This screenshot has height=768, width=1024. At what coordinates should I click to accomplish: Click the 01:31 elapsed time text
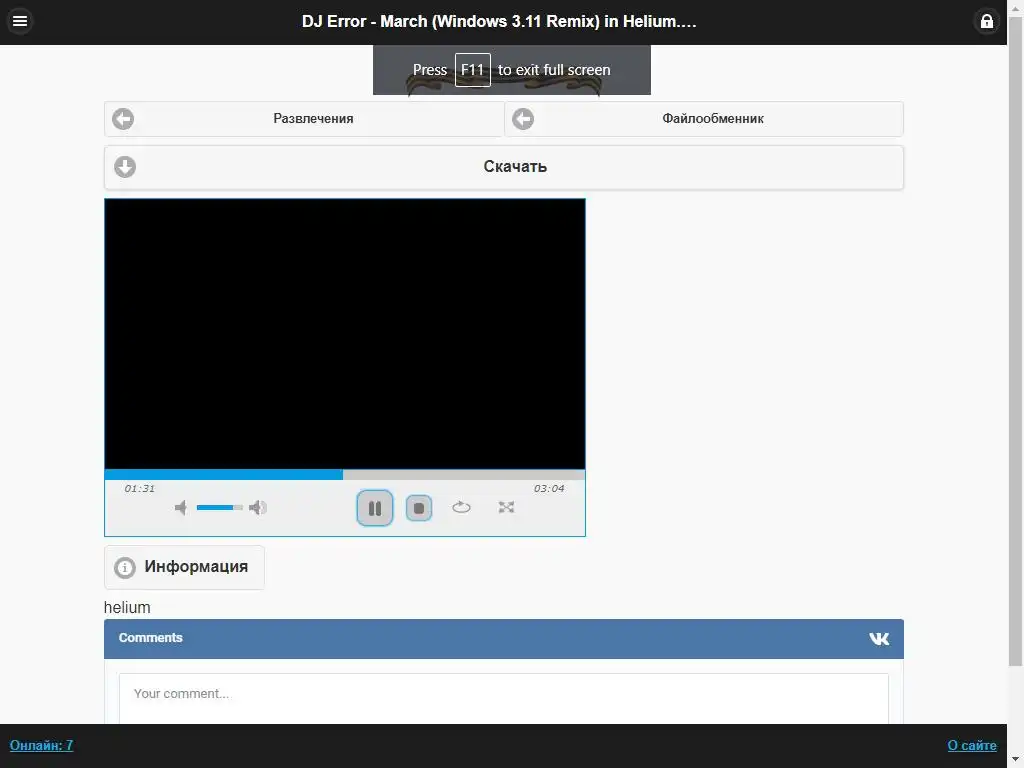pyautogui.click(x=140, y=488)
